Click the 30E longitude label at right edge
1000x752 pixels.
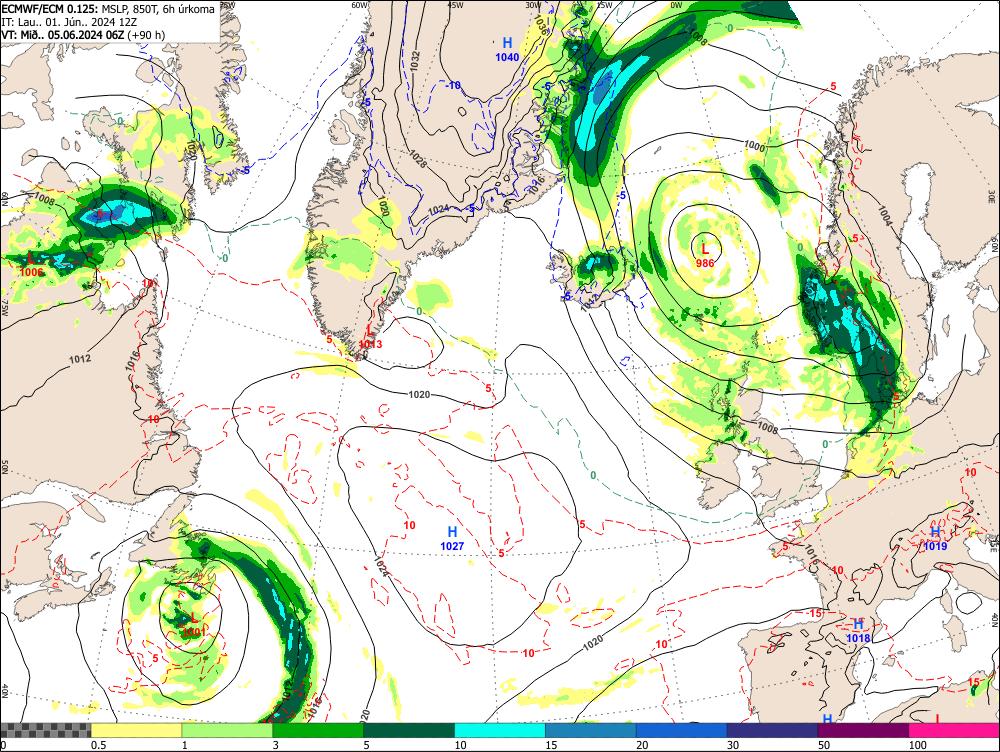coord(993,196)
